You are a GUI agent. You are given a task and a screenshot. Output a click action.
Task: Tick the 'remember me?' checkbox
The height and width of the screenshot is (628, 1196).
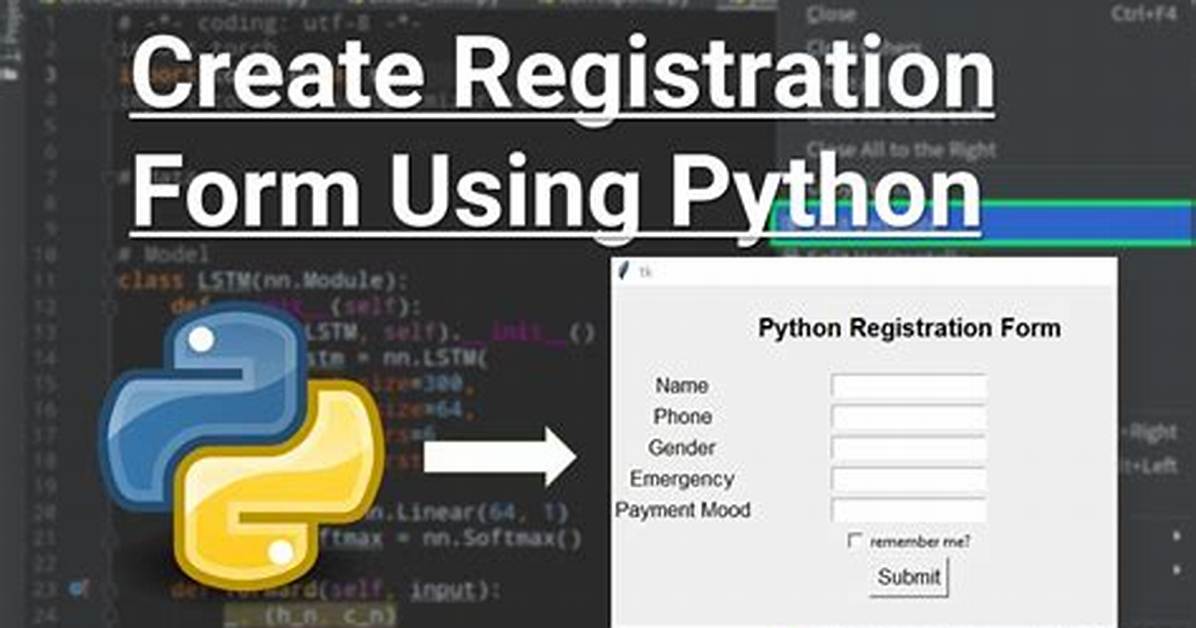855,541
